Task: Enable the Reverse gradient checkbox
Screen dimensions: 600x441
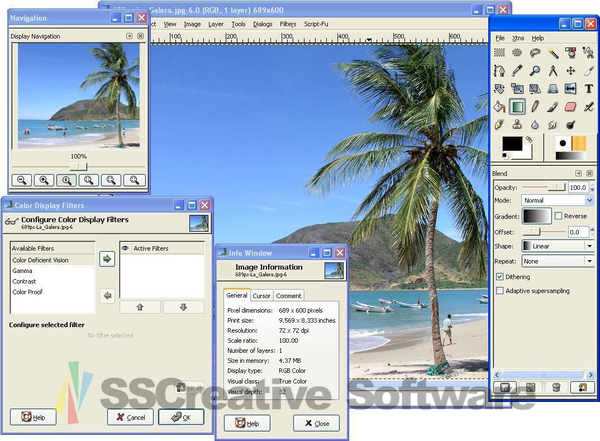Action: tap(558, 216)
